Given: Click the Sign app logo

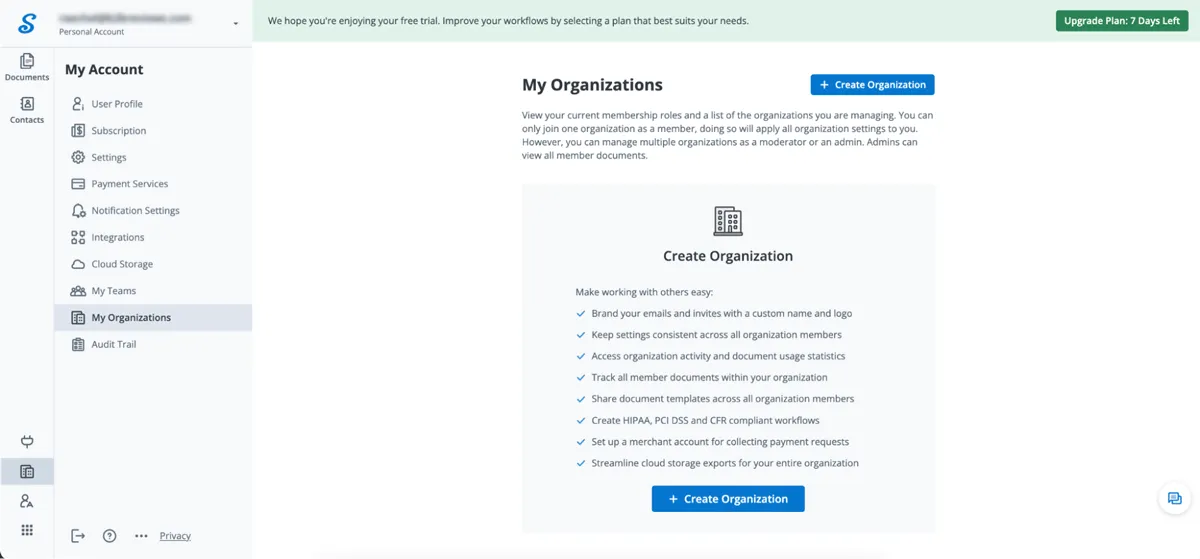Looking at the screenshot, I should pos(27,22).
